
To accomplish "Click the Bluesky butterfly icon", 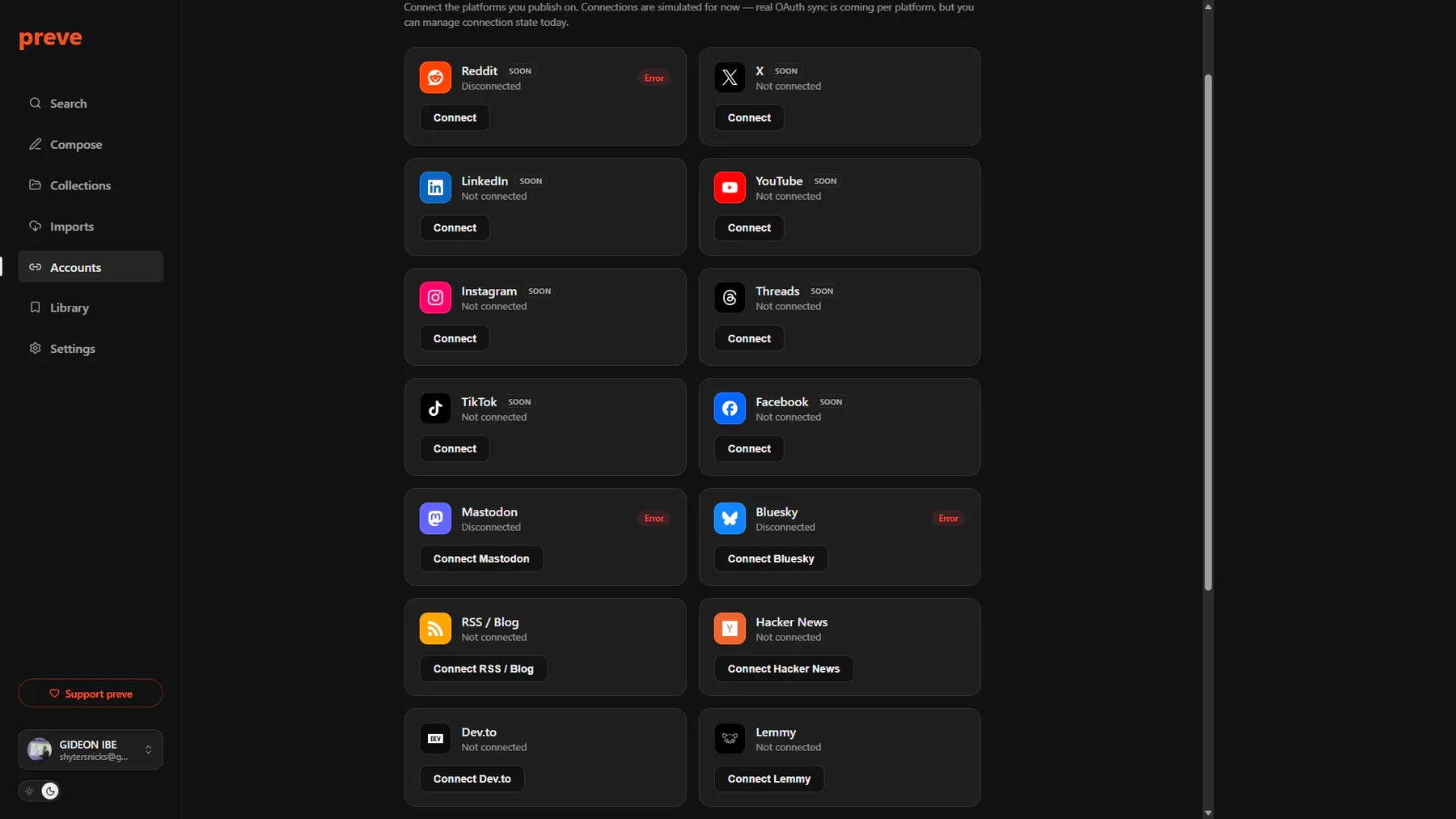I will (x=730, y=519).
